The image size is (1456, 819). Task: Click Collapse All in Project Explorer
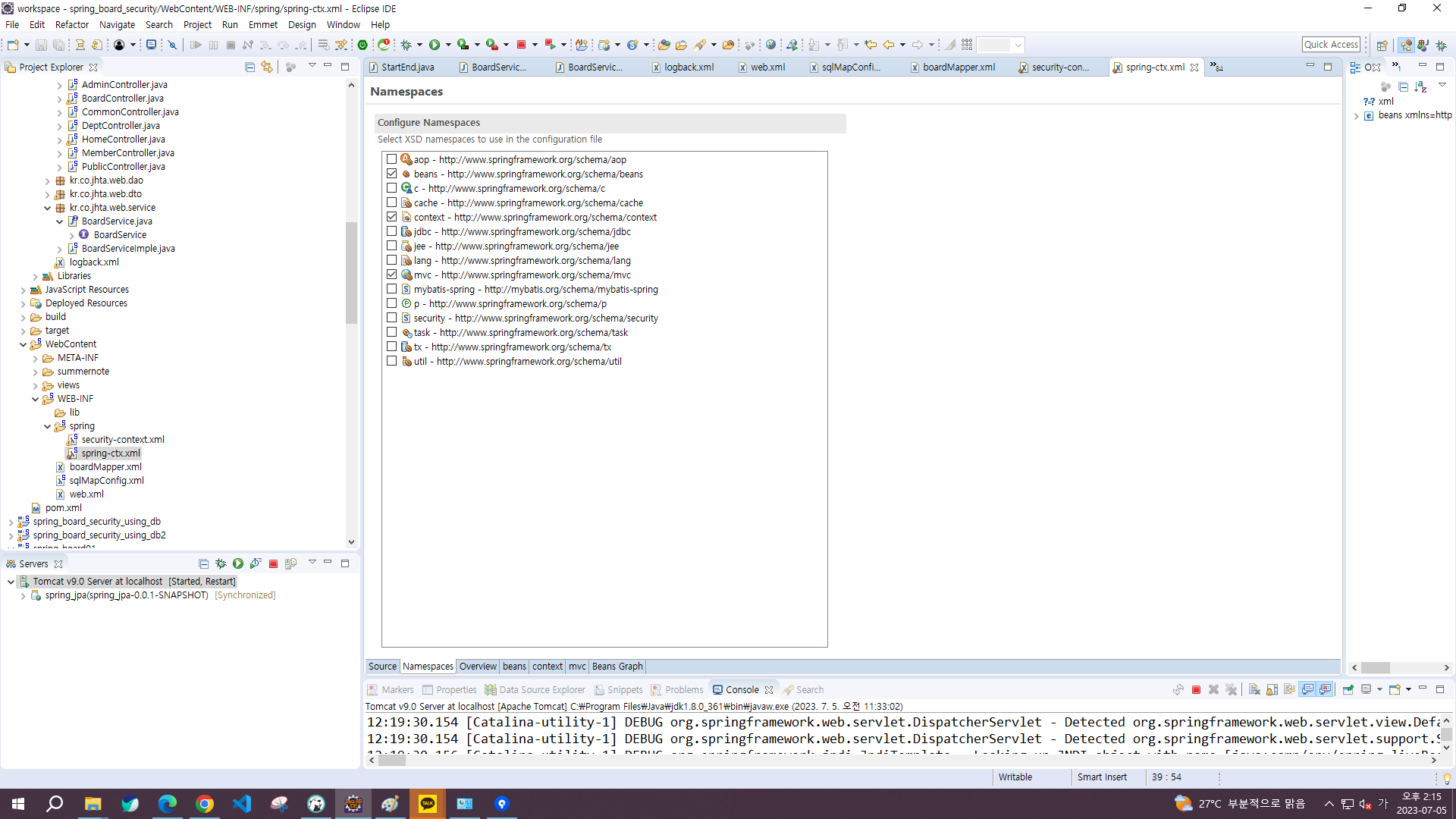[x=249, y=67]
